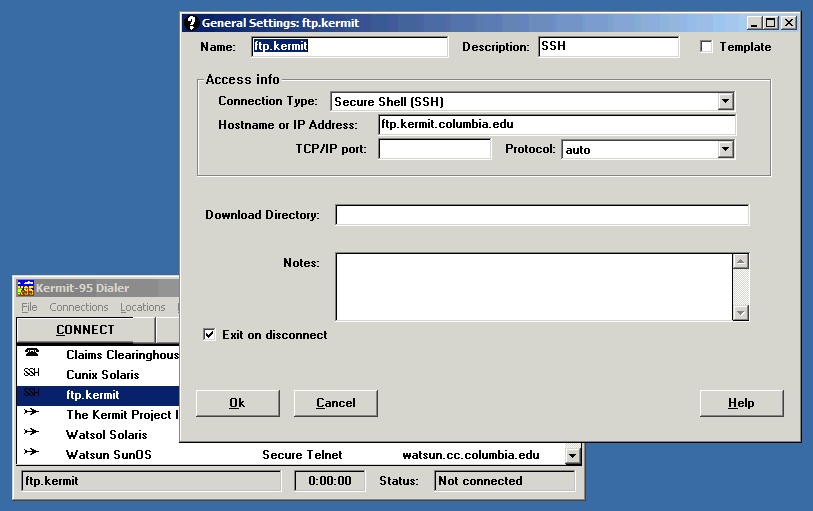Click Secure Telnet cell in Watsun row

(302, 455)
